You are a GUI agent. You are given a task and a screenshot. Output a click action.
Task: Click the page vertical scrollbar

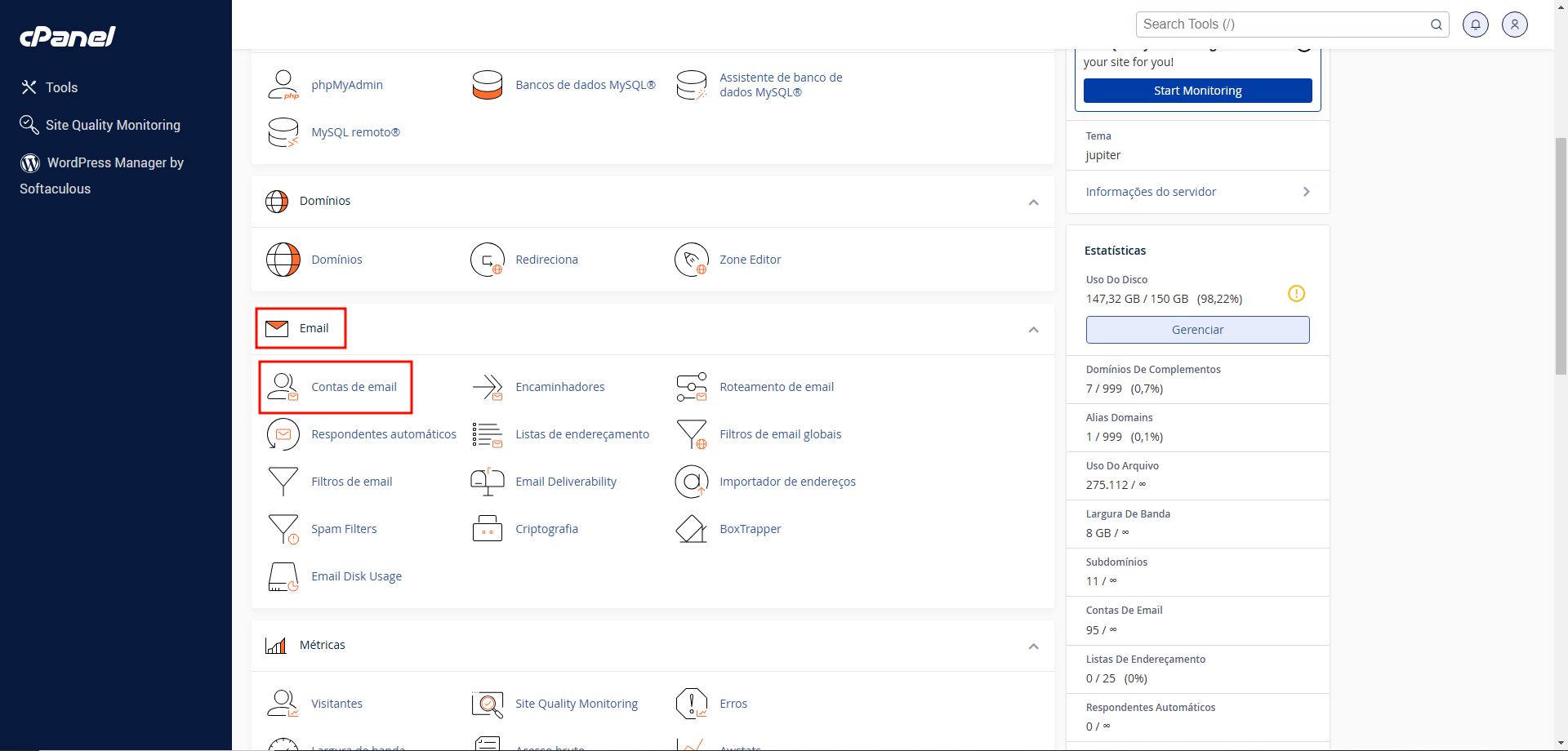tap(1561, 256)
